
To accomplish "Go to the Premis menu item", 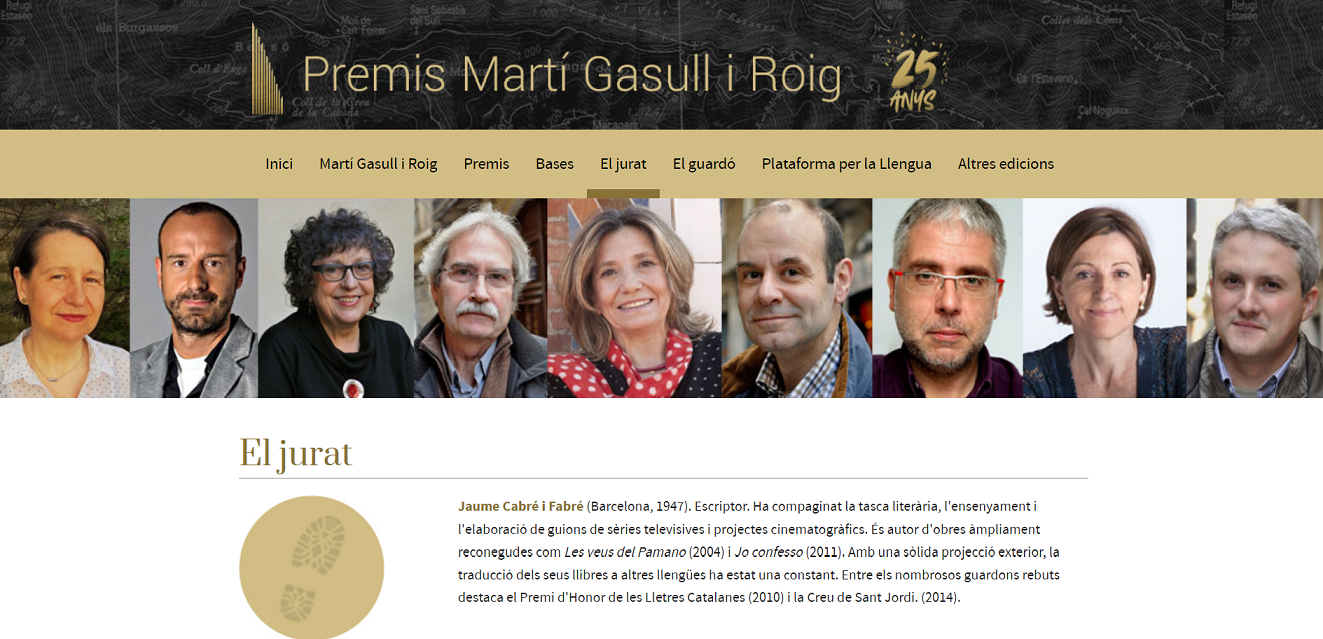I will [486, 164].
